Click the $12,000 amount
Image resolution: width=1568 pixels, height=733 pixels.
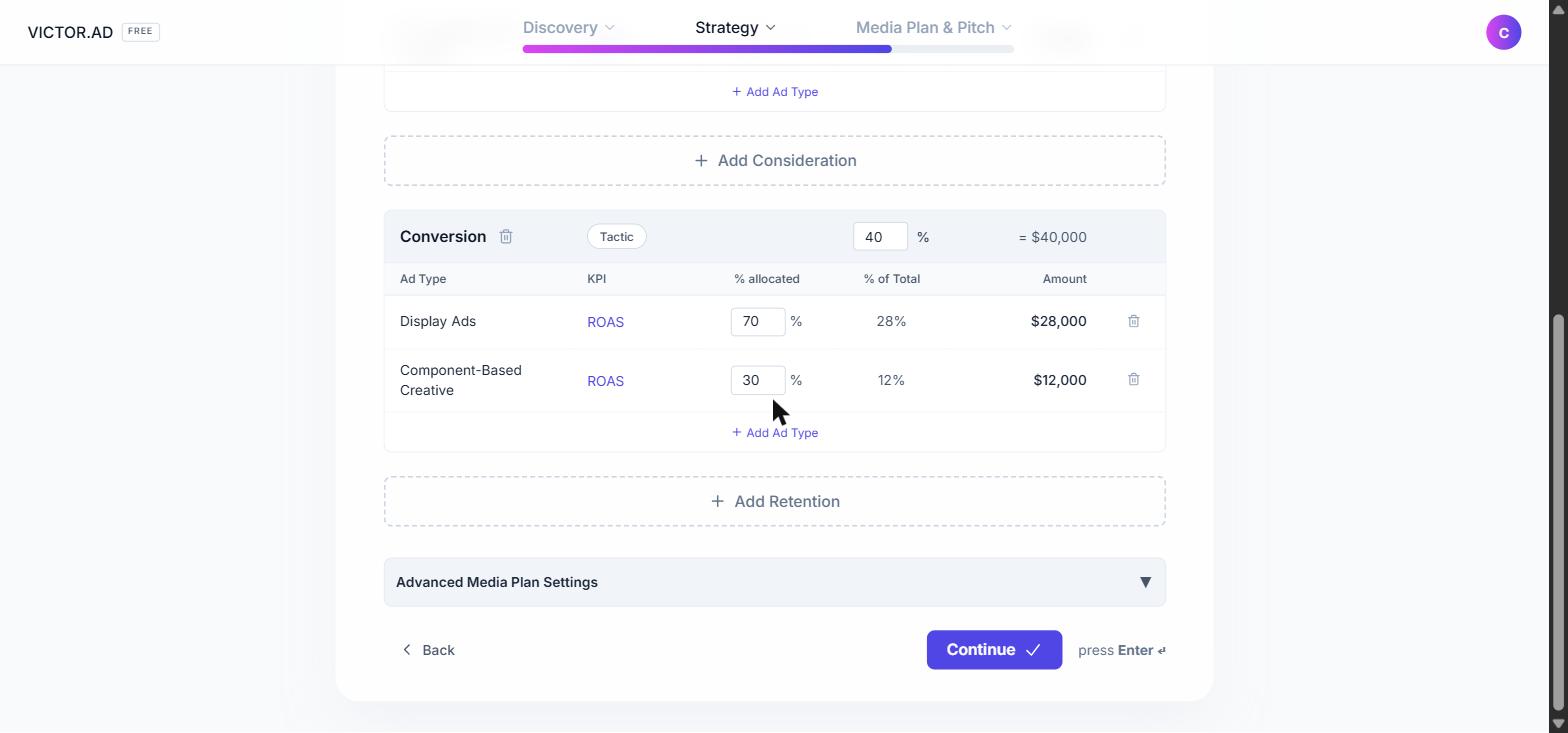click(1060, 380)
